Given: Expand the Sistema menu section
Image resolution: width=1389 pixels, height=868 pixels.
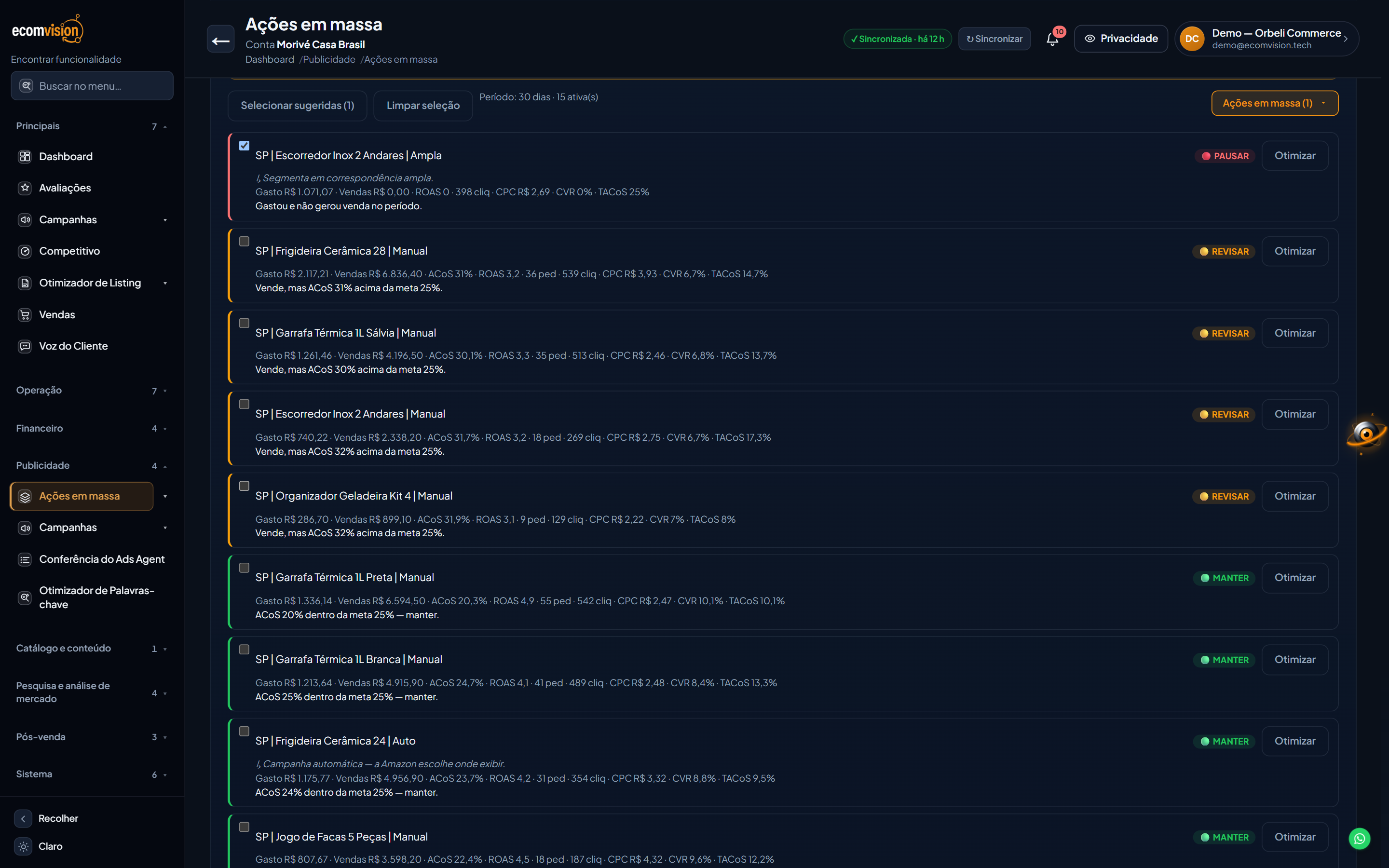Looking at the screenshot, I should [x=92, y=774].
